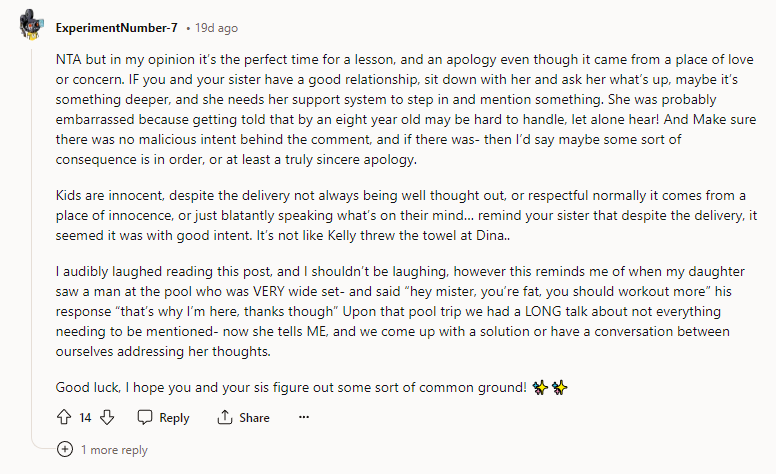Click the speech bubble reply icon

coord(145,417)
